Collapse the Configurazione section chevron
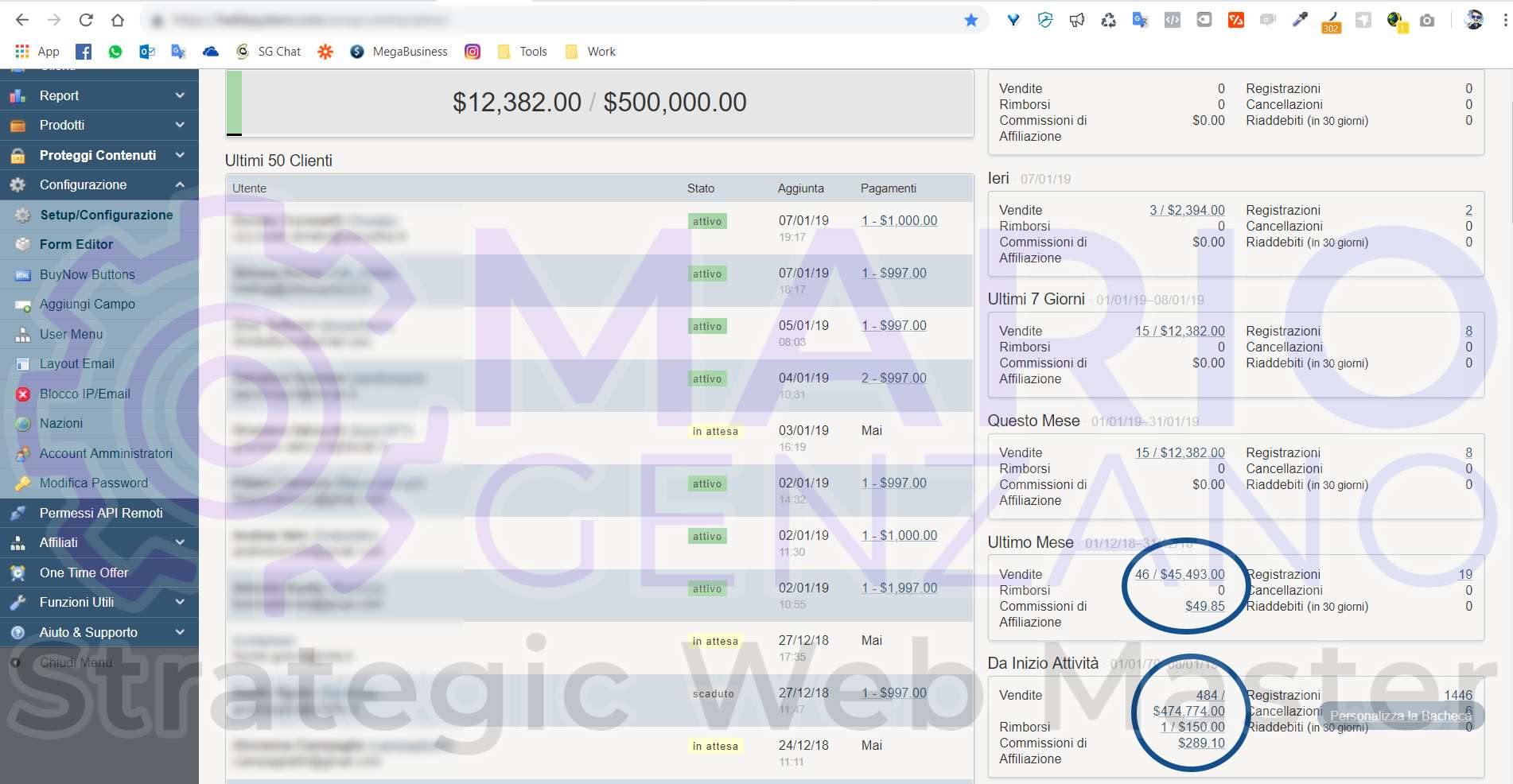Image resolution: width=1513 pixels, height=784 pixels. (181, 184)
